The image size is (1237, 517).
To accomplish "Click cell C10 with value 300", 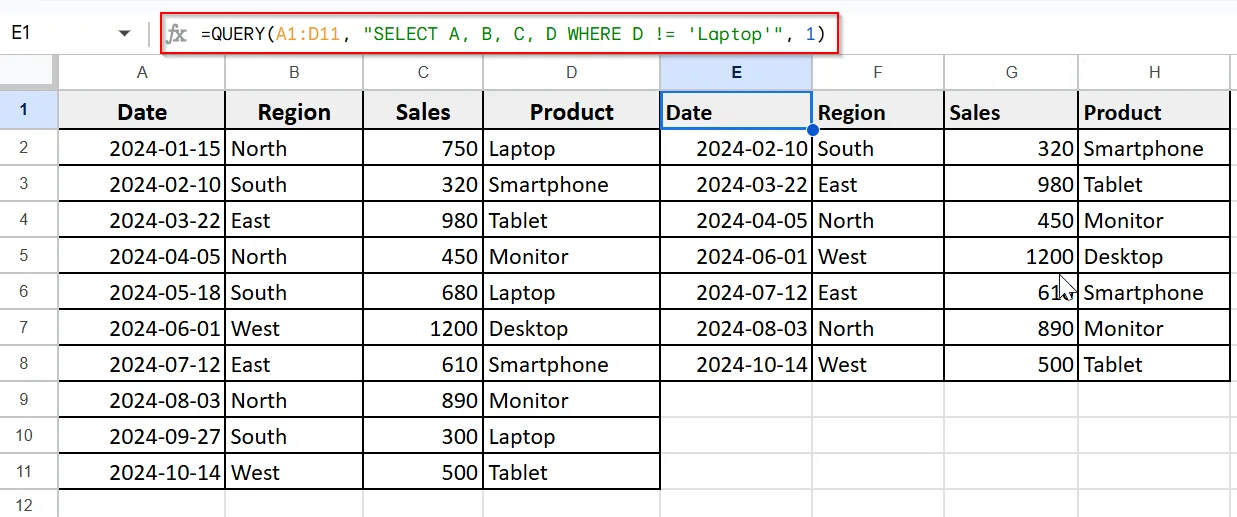I will click(423, 436).
